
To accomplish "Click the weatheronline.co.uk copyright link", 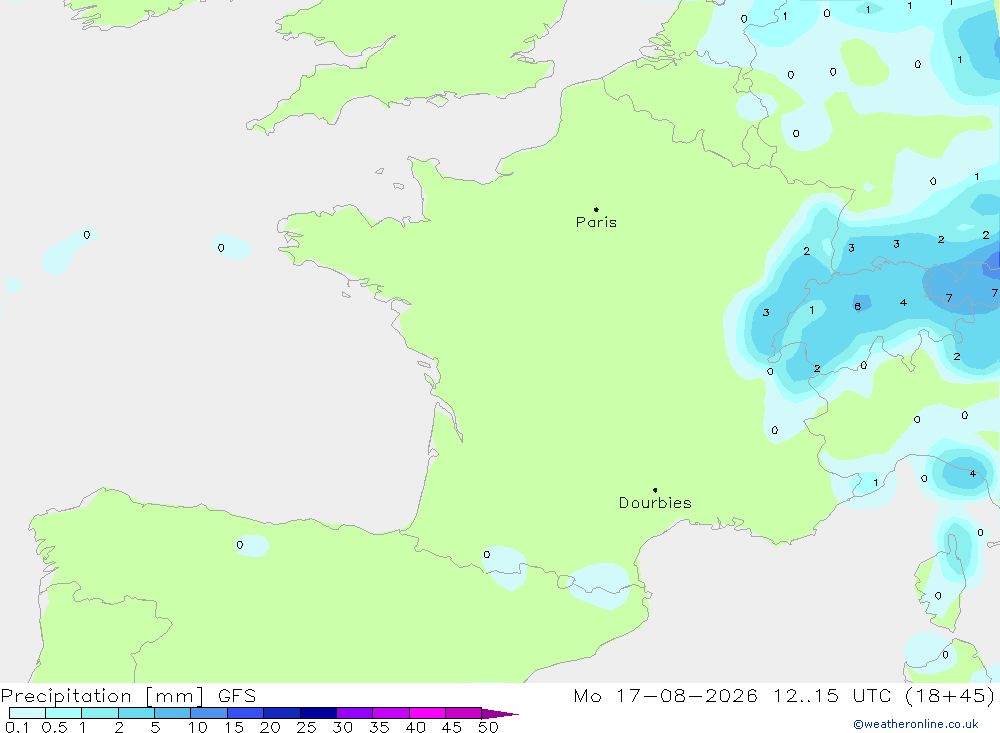I will click(916, 724).
